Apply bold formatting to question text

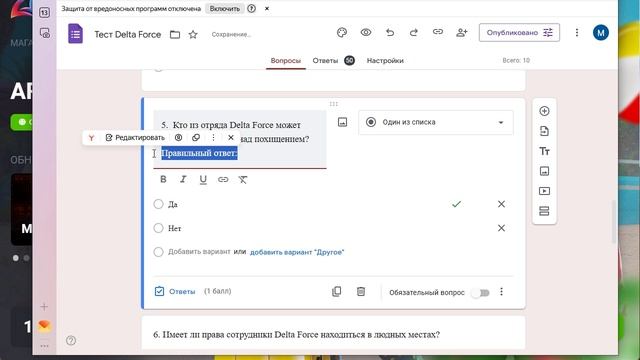[x=163, y=179]
